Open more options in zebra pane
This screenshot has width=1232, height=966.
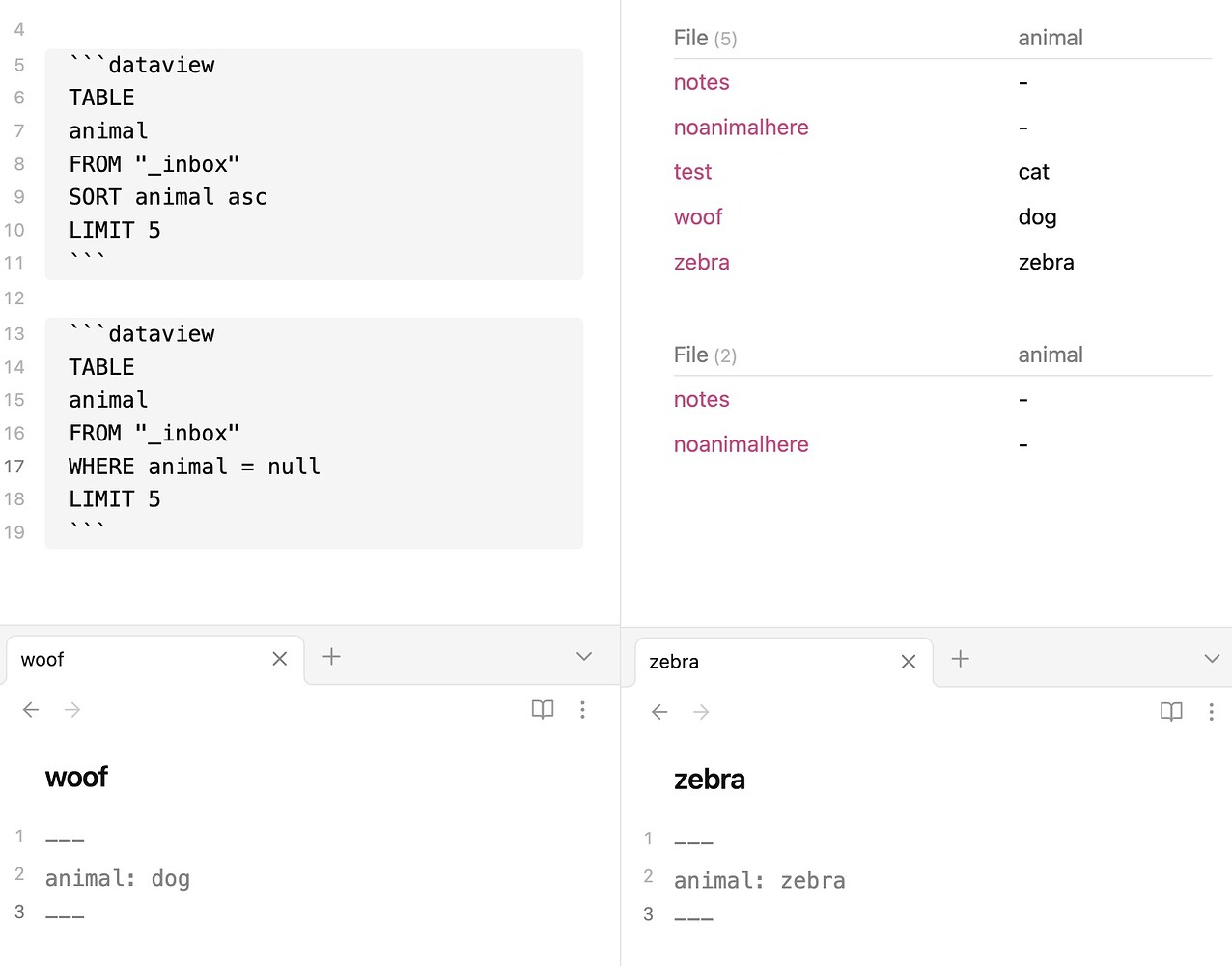tap(1211, 712)
